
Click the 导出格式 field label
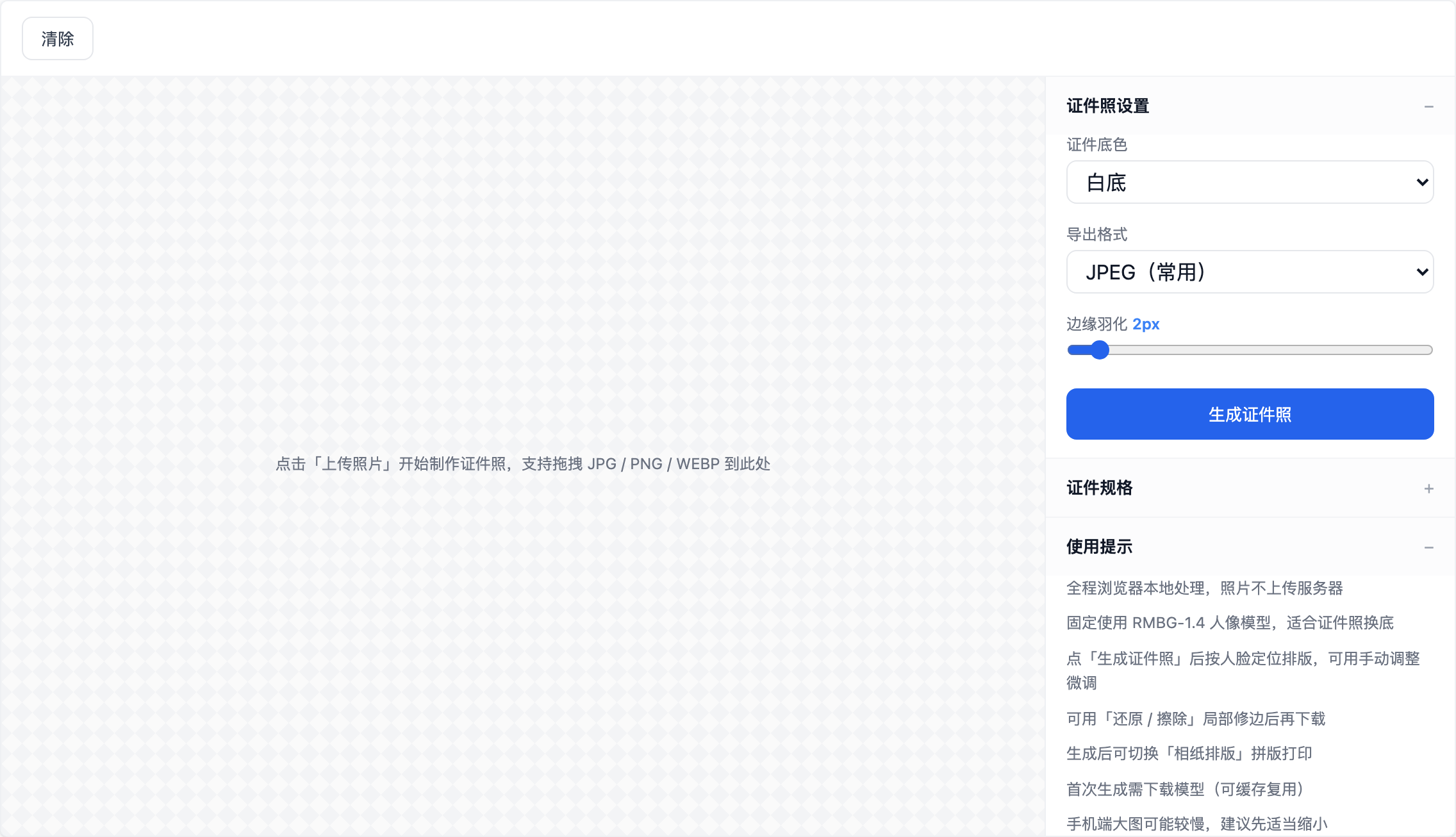coord(1096,235)
